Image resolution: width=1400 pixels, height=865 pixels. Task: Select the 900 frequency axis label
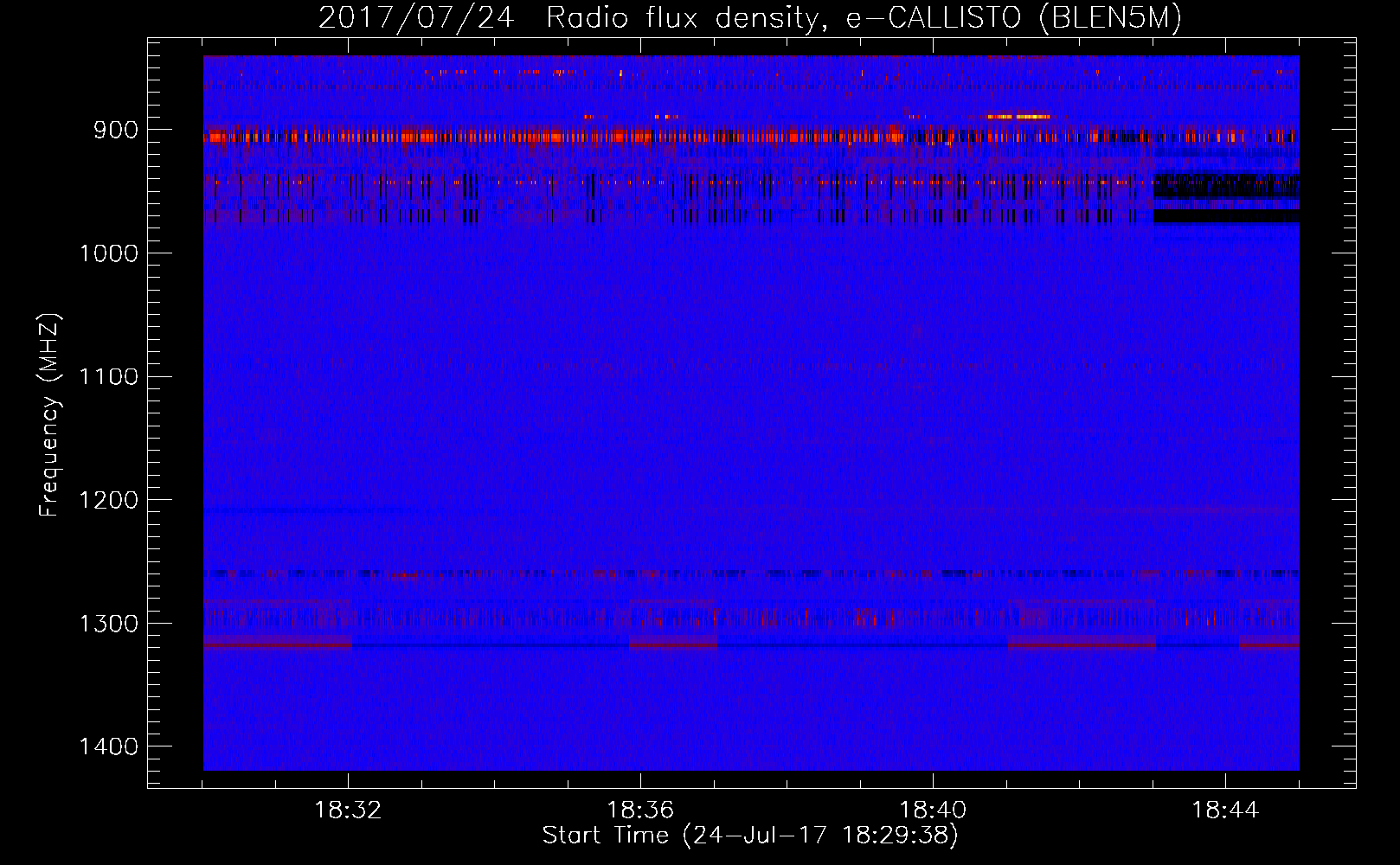pos(117,130)
